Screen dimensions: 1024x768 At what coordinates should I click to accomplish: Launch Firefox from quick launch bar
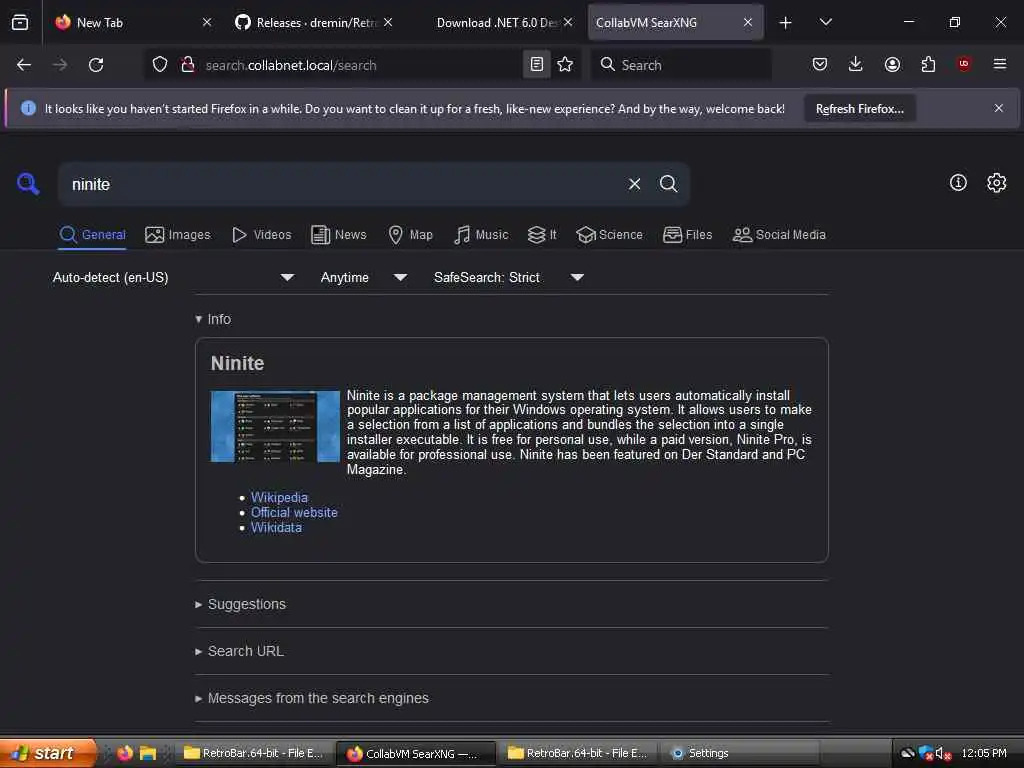125,753
